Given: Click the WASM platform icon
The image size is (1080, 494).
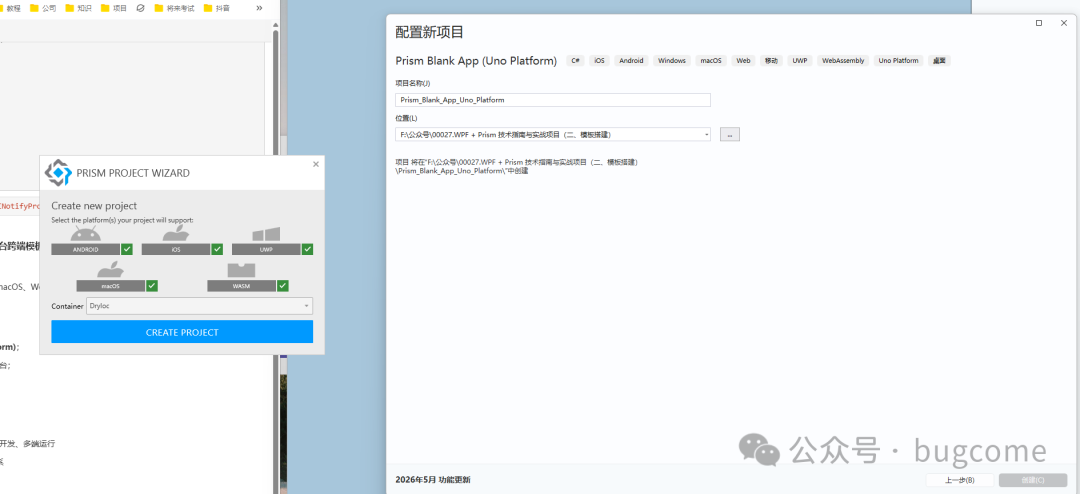Looking at the screenshot, I should click(x=241, y=271).
